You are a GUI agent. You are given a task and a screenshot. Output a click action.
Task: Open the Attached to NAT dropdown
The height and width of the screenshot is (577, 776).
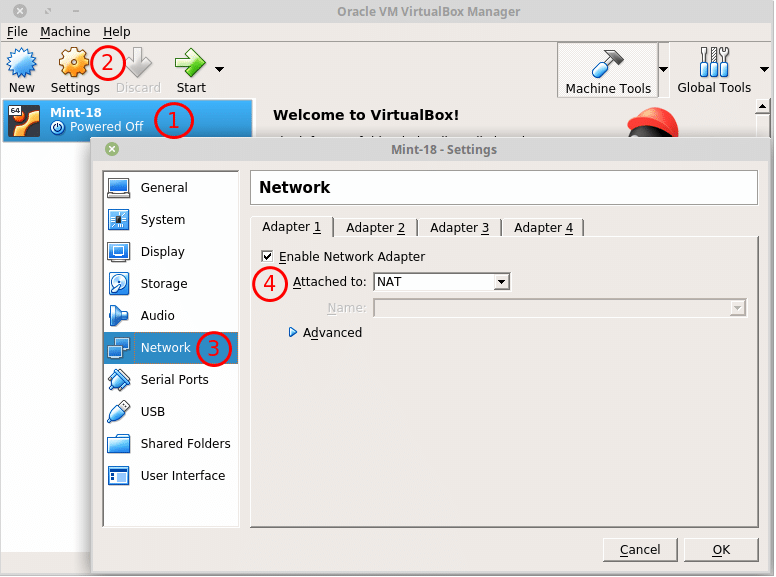point(441,282)
